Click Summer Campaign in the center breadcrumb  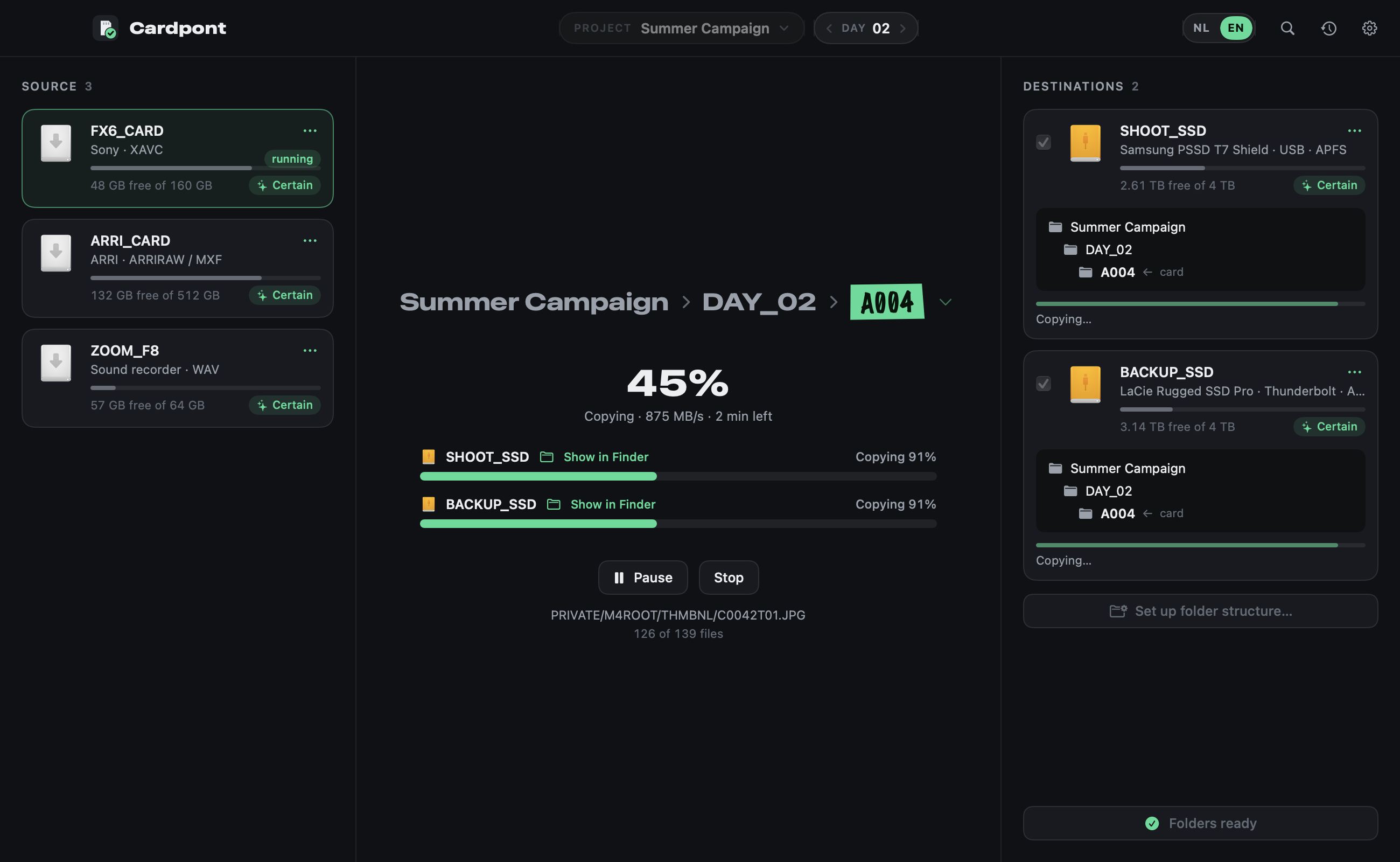(534, 302)
